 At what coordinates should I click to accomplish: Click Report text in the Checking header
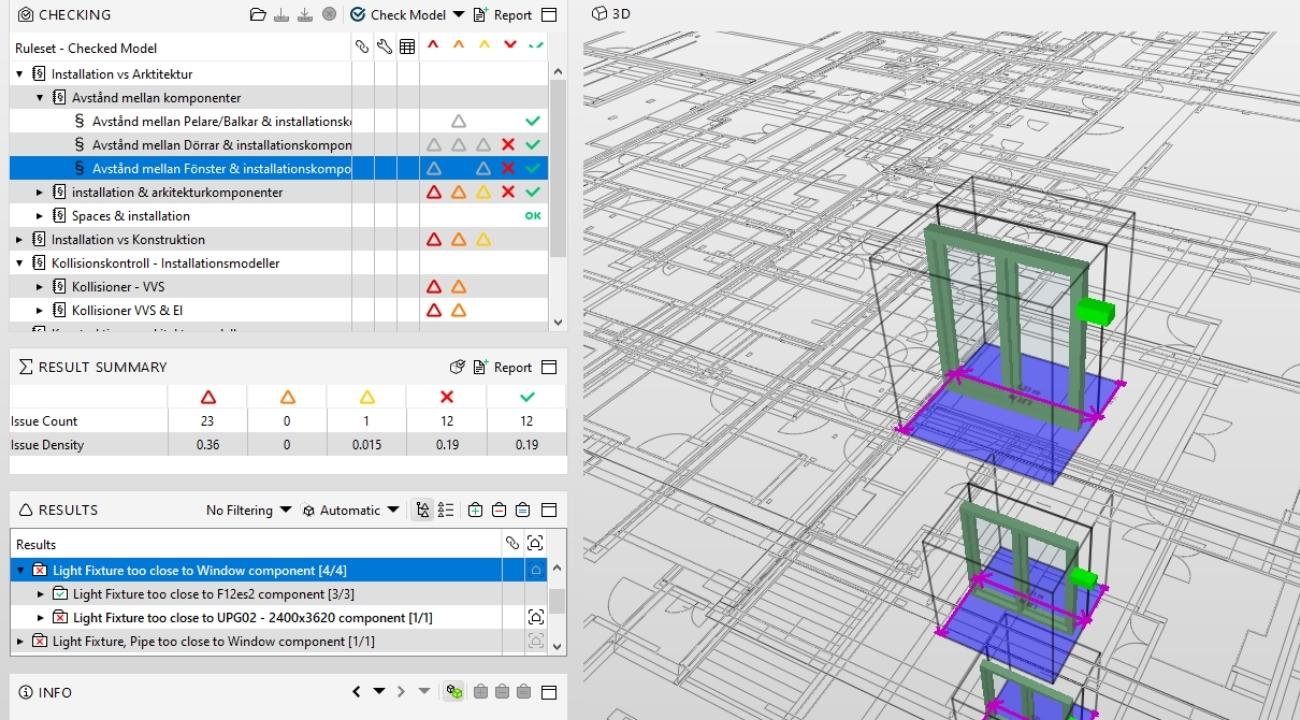tap(513, 15)
